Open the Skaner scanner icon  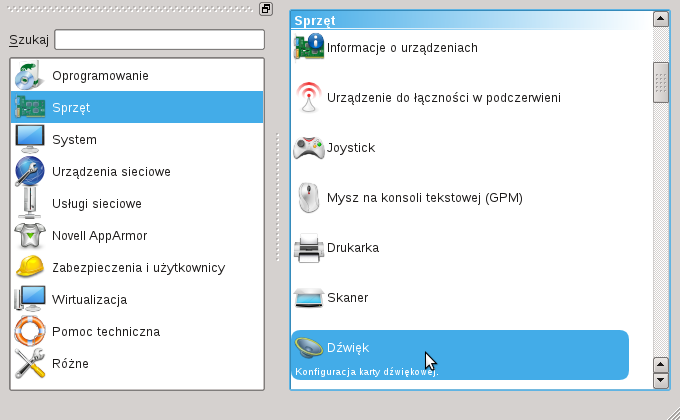click(308, 298)
